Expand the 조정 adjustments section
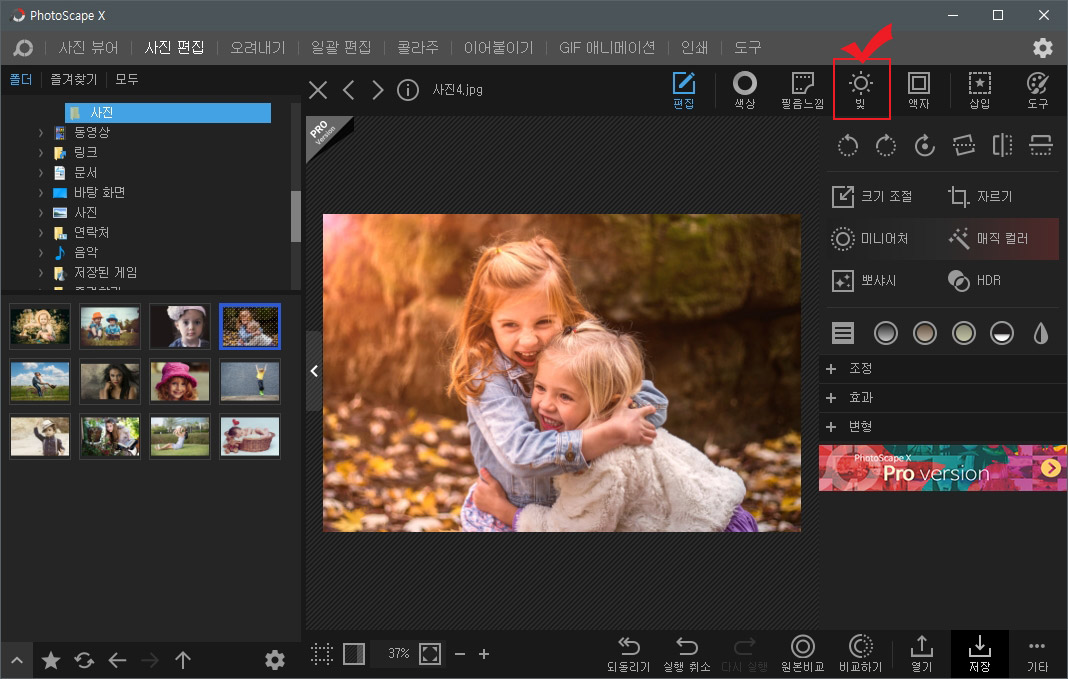Viewport: 1068px width, 679px height. [x=943, y=368]
